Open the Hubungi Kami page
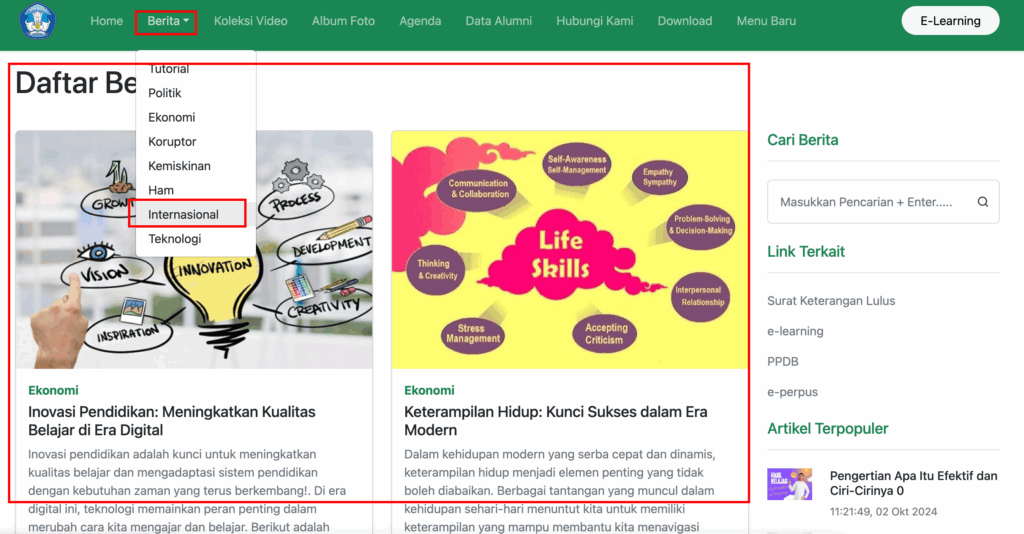 coord(594,21)
